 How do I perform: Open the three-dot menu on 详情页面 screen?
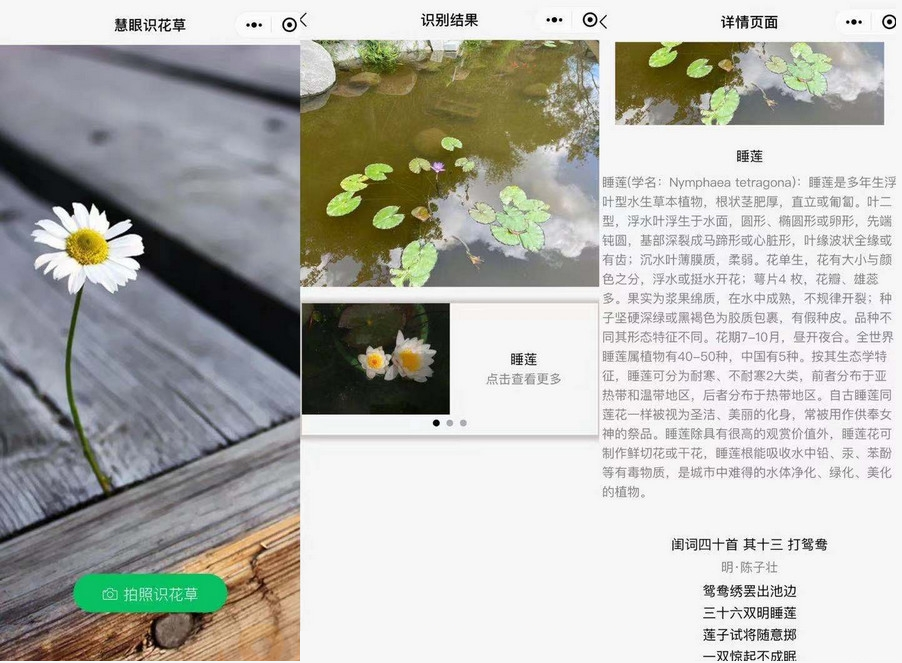click(x=854, y=22)
